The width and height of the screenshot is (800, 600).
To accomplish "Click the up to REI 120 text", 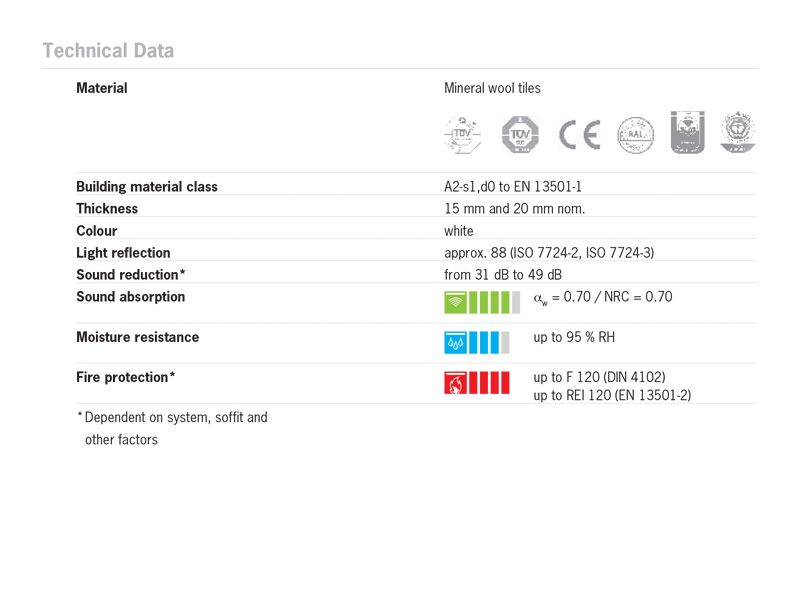I will [612, 395].
